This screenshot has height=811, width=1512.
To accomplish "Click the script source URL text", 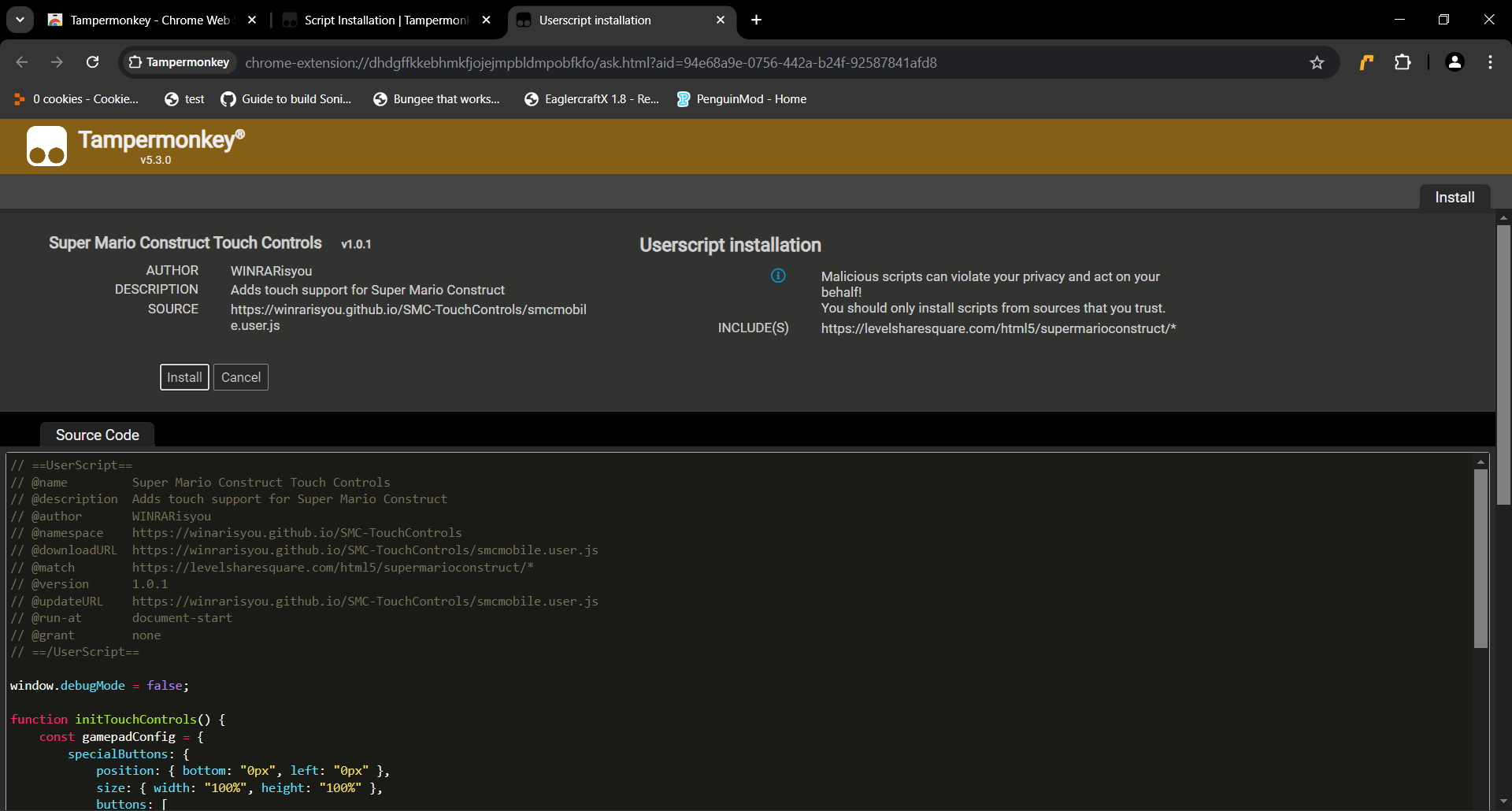I will (408, 317).
